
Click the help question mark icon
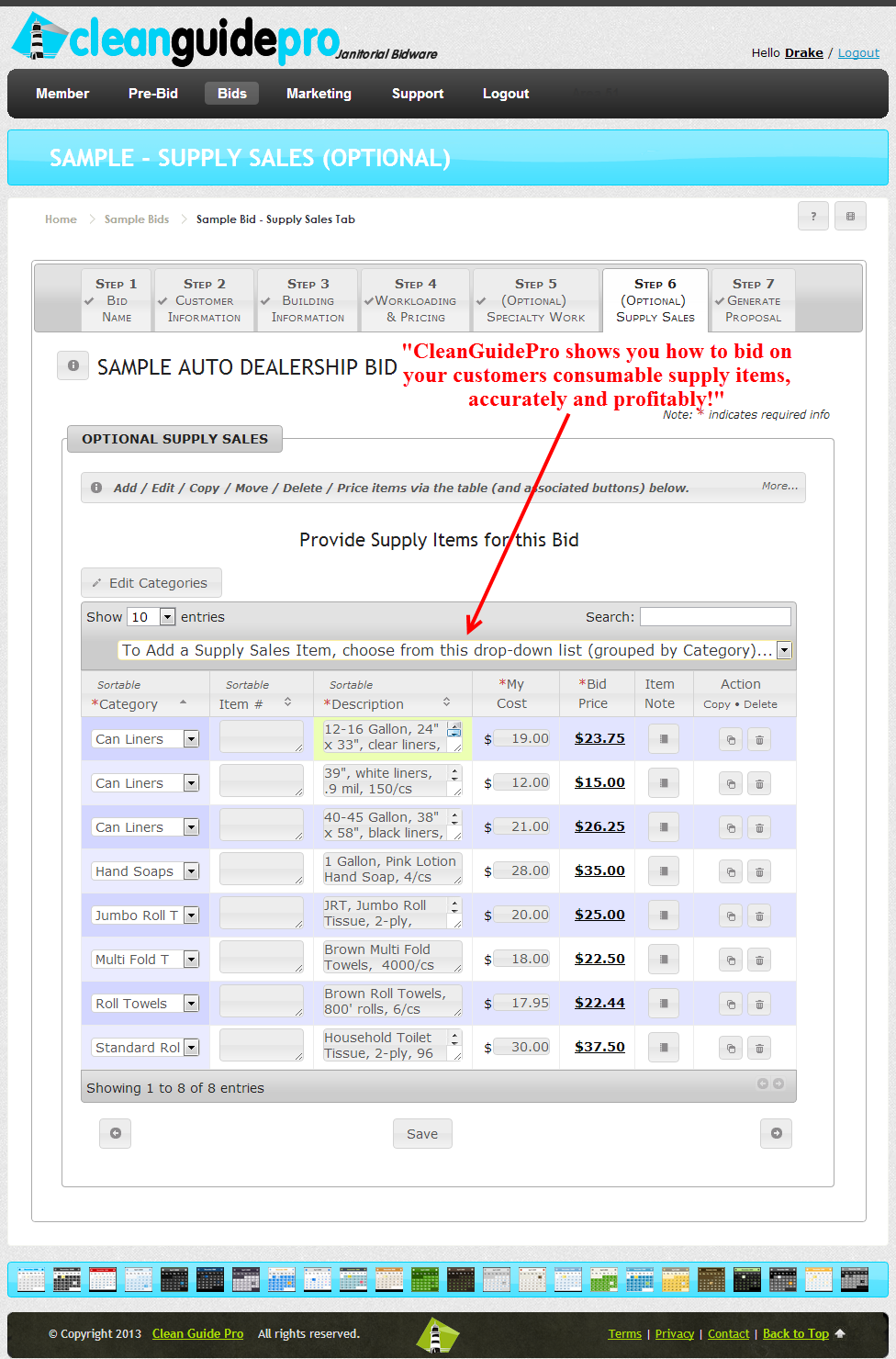812,217
